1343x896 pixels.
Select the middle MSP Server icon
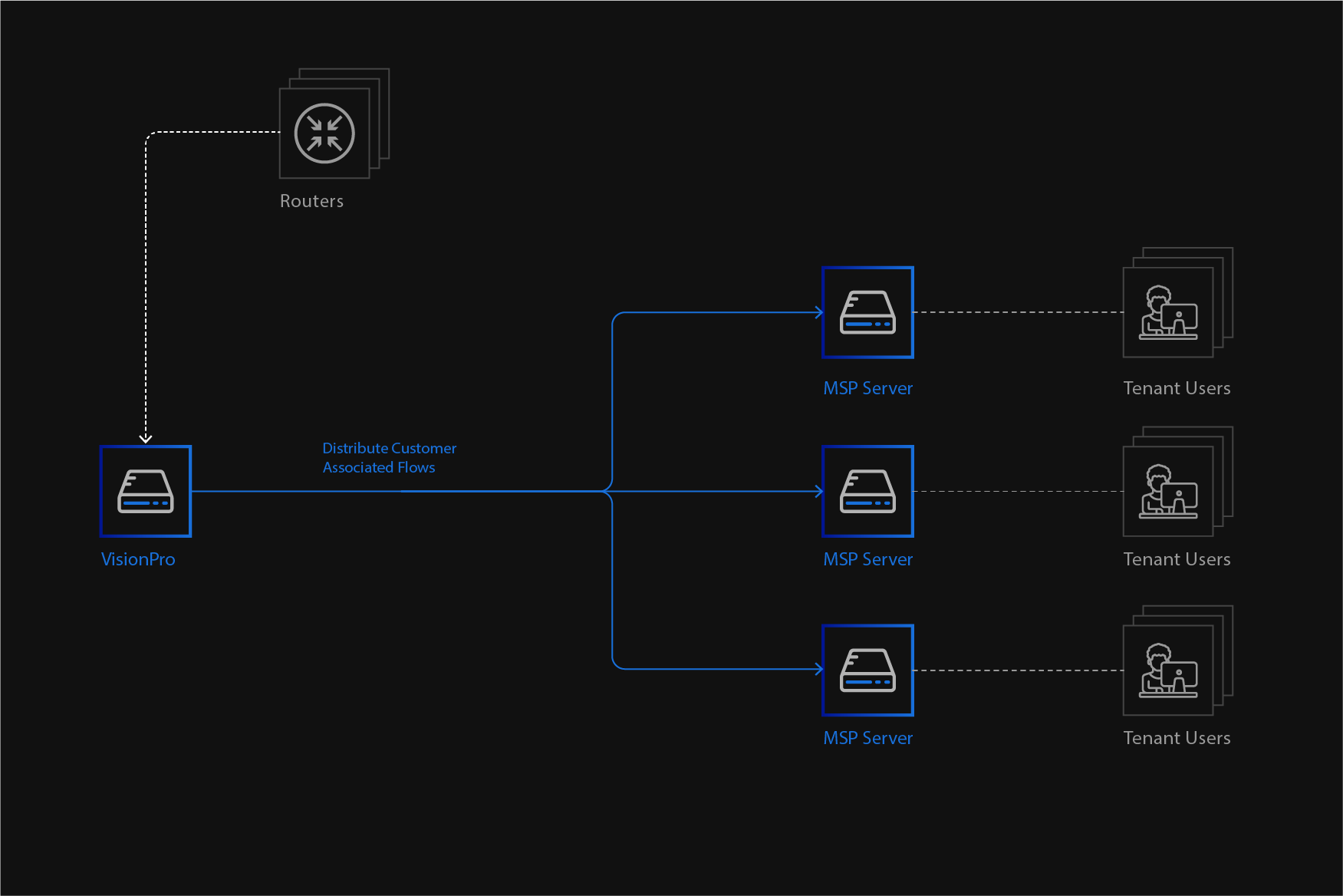pos(867,491)
